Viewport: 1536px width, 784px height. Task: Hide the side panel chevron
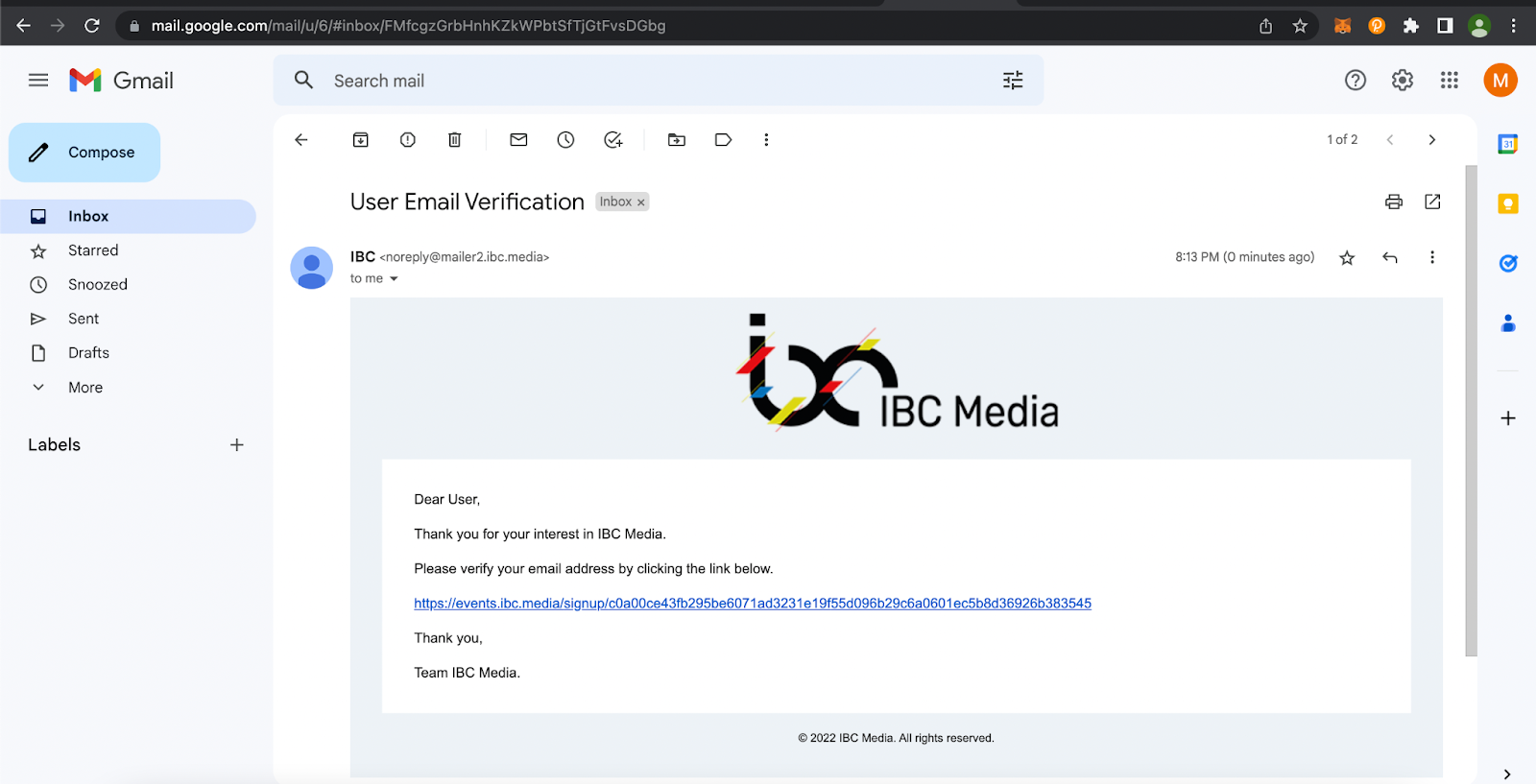pyautogui.click(x=1507, y=773)
